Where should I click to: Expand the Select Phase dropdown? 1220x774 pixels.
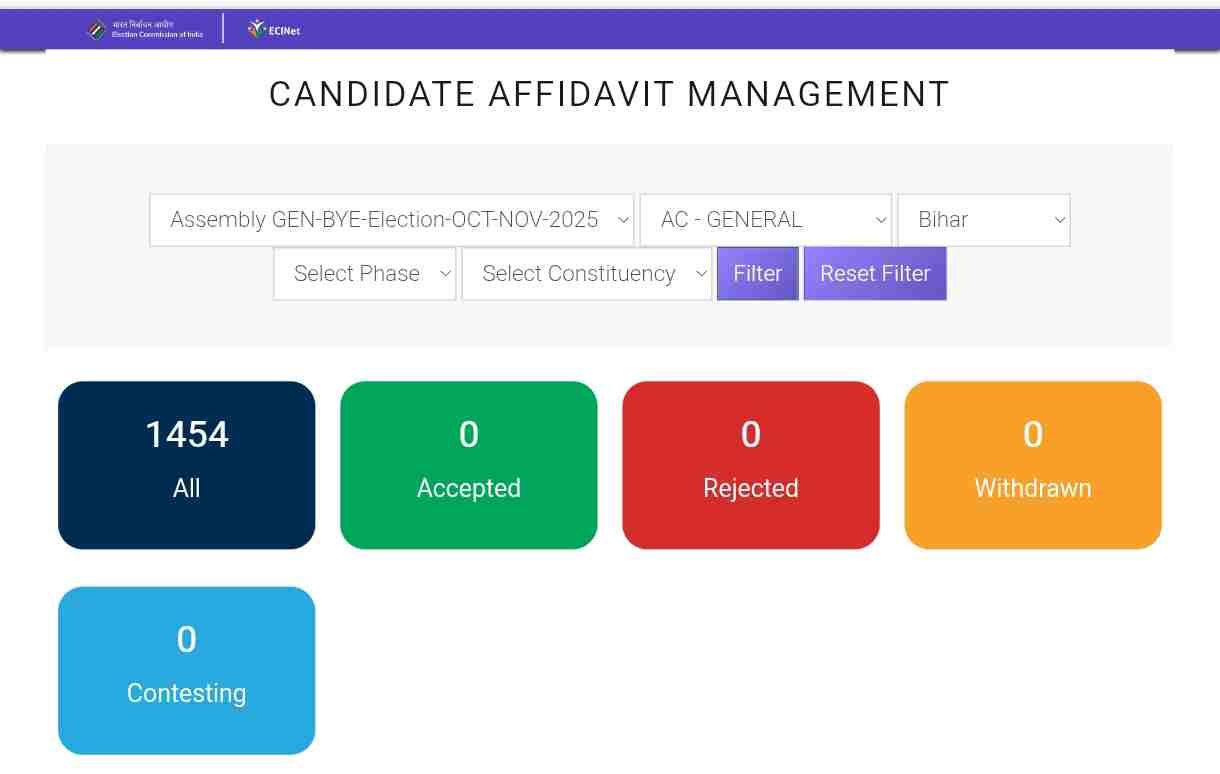[x=364, y=274]
